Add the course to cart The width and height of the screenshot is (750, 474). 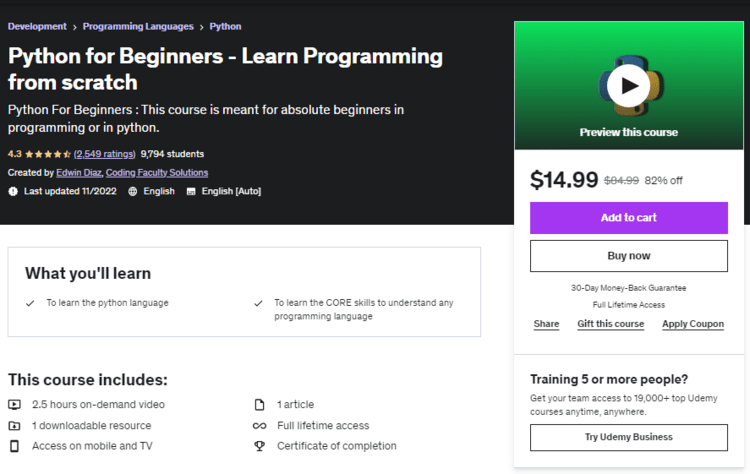click(629, 218)
